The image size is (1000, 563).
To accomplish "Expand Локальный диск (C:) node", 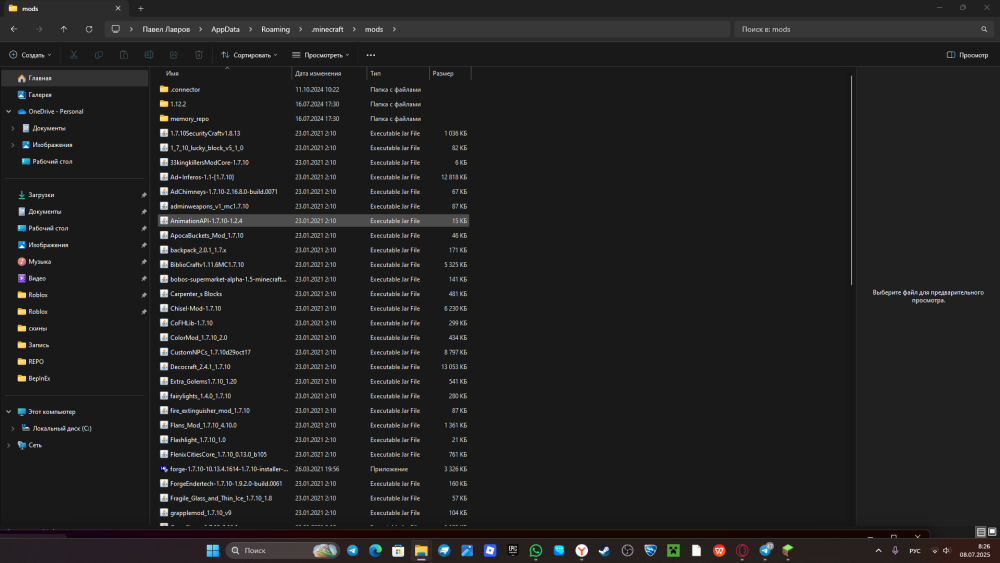I will pyautogui.click(x=13, y=428).
